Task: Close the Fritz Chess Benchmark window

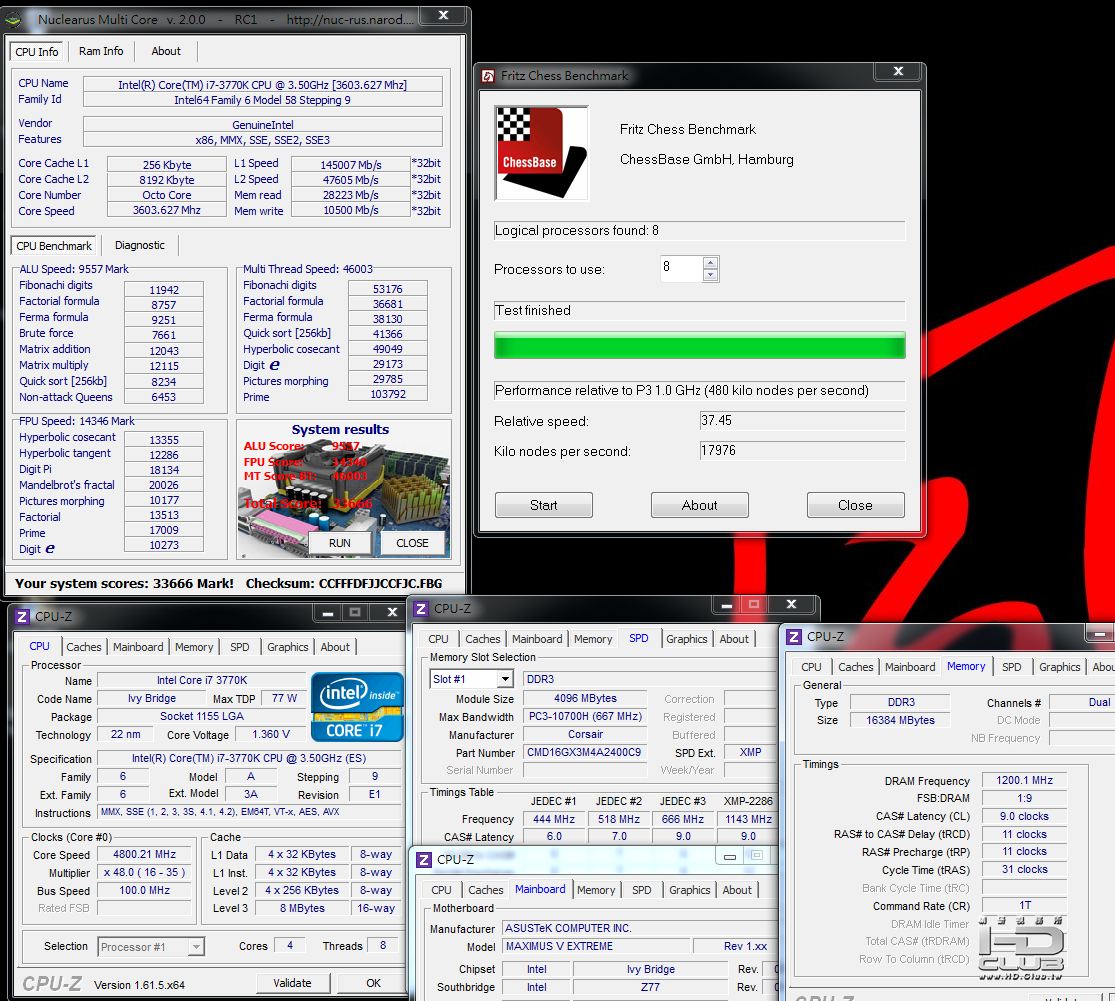Action: point(898,71)
